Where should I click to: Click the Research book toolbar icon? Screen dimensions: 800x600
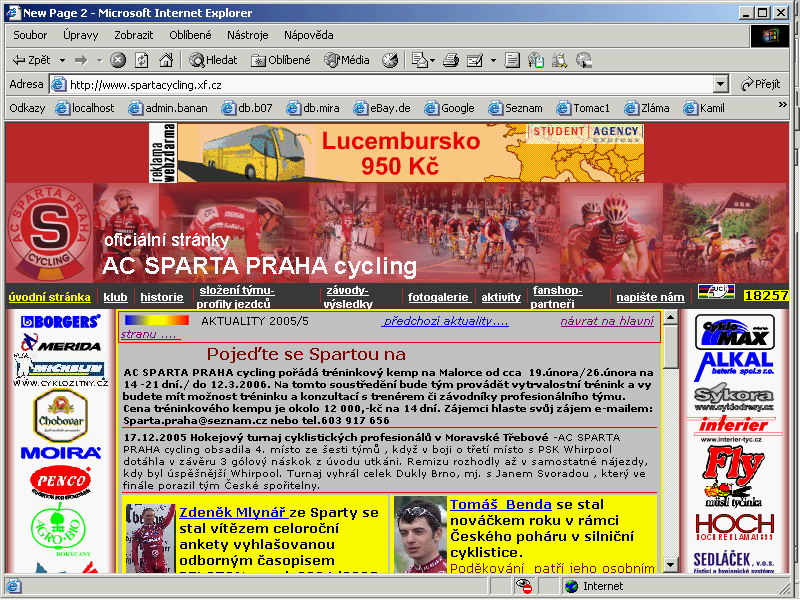pos(559,60)
